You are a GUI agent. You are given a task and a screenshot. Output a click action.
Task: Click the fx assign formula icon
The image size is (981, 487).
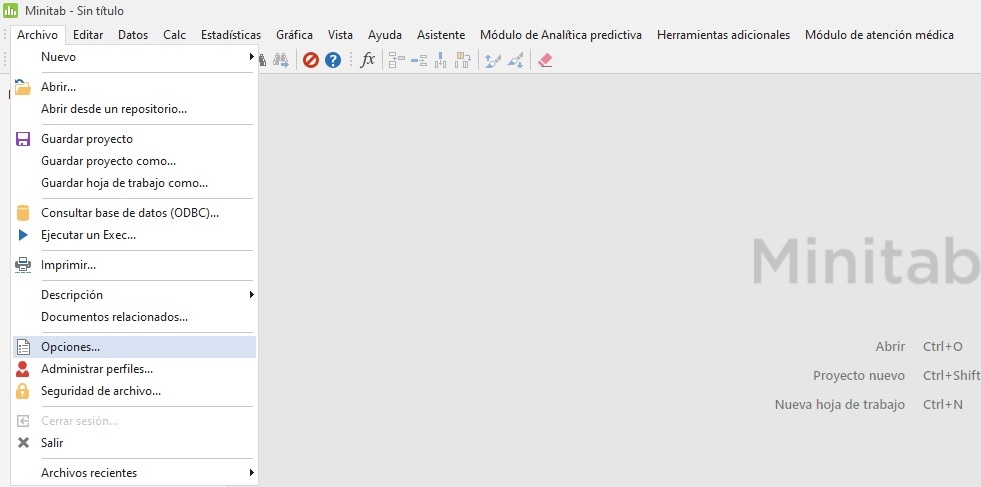click(368, 59)
